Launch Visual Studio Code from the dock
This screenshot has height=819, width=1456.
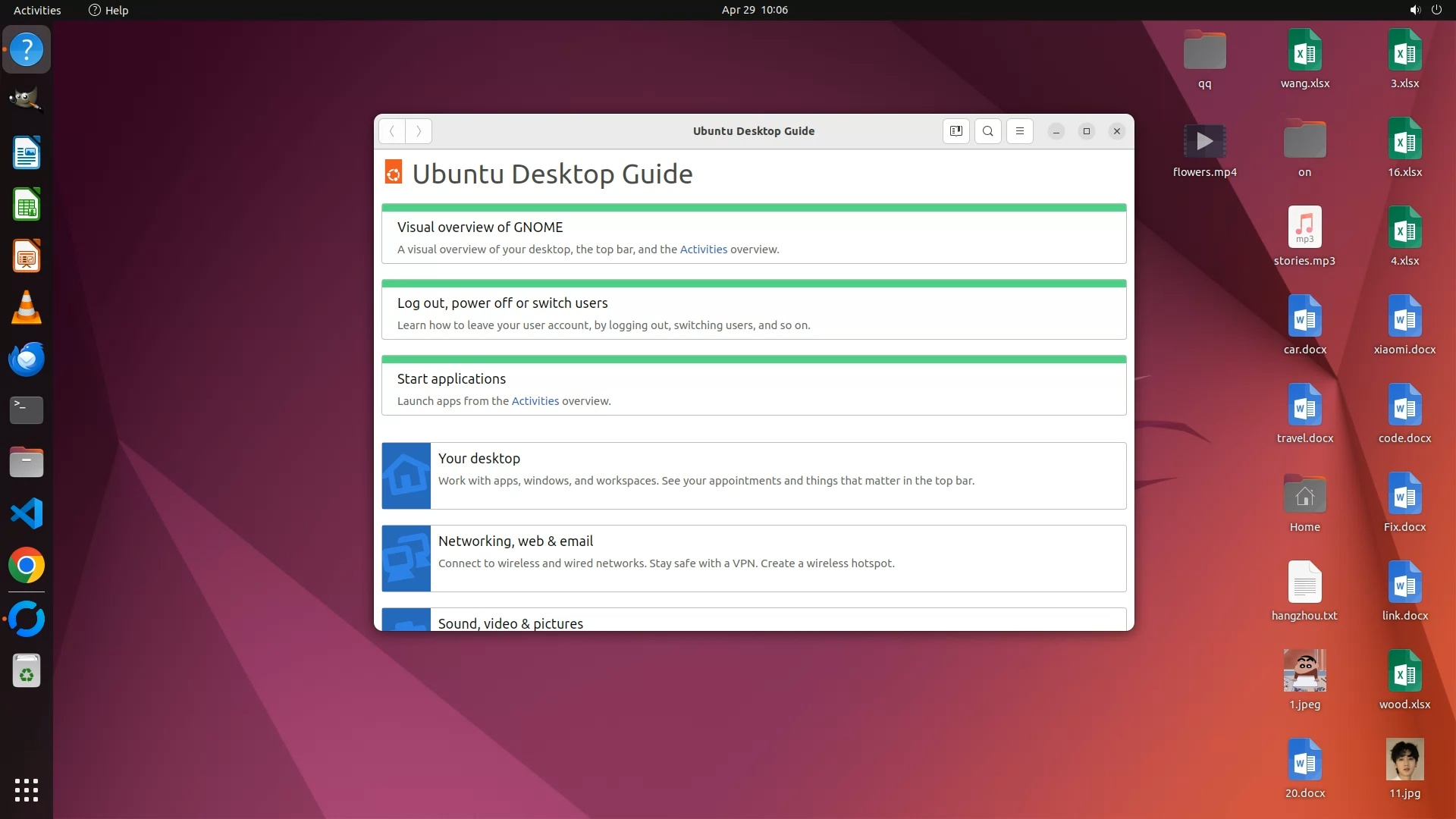pos(27,514)
